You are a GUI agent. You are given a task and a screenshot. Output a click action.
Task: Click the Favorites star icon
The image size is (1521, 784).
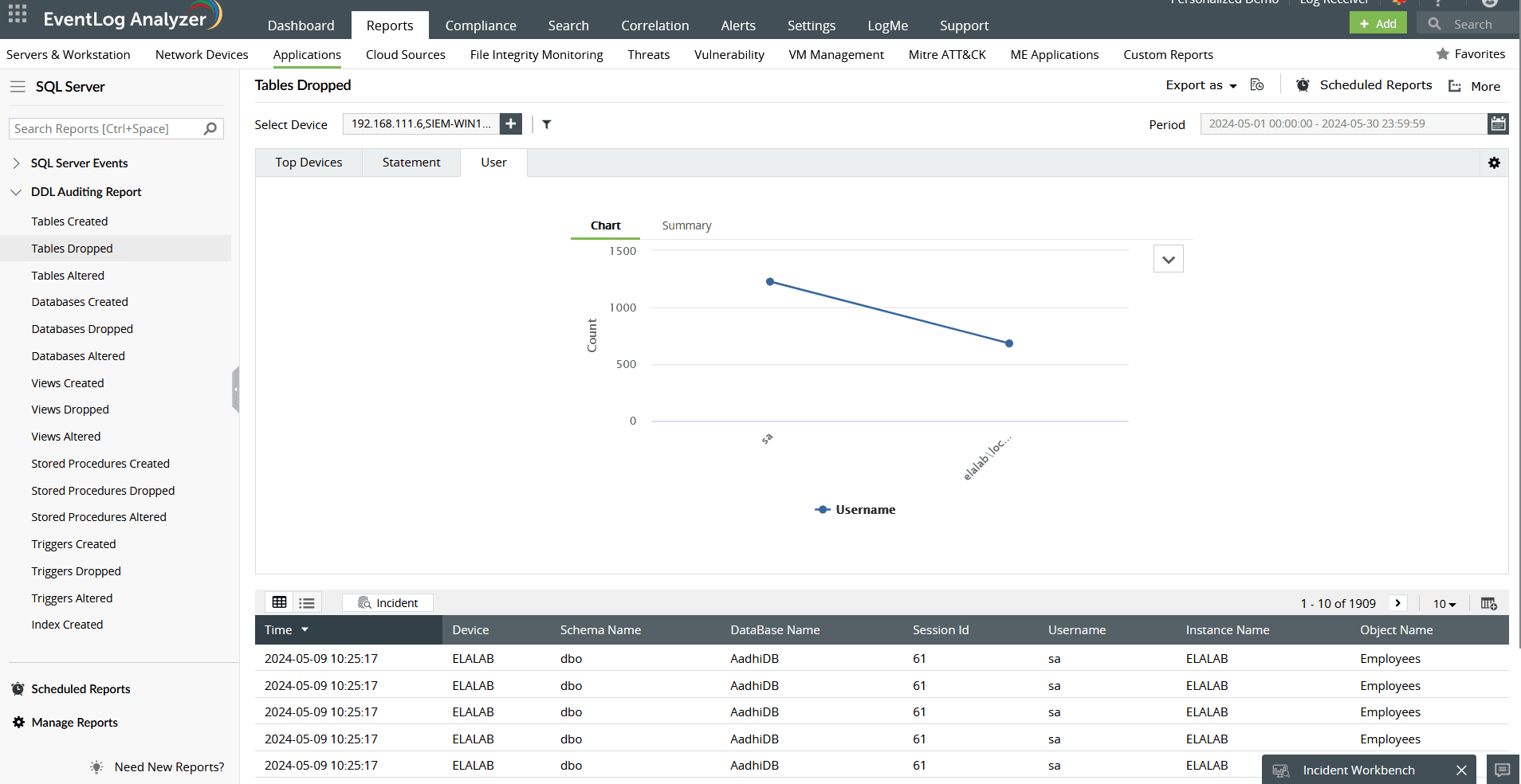pos(1443,54)
